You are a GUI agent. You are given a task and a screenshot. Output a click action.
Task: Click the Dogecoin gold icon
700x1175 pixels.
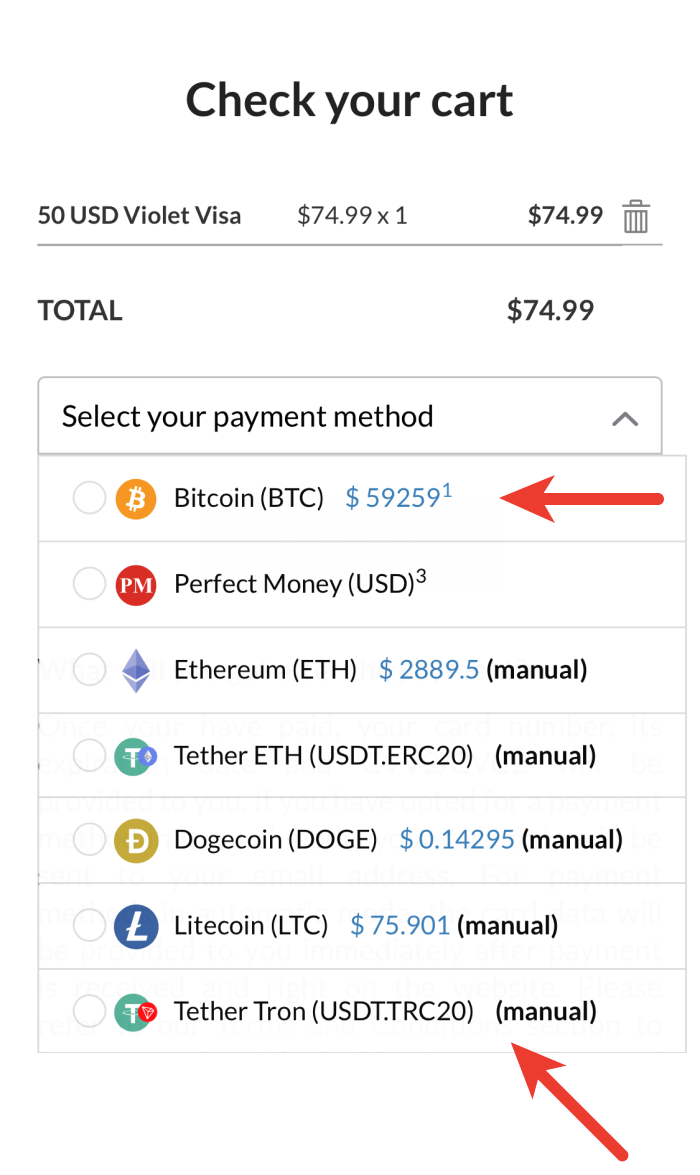tap(135, 840)
